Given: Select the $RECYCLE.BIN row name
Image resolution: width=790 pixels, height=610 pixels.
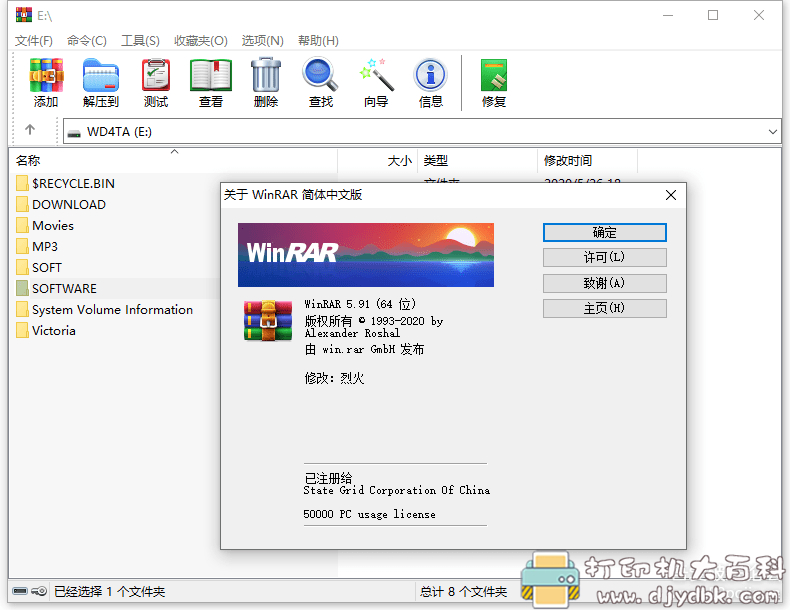Looking at the screenshot, I should coord(74,183).
